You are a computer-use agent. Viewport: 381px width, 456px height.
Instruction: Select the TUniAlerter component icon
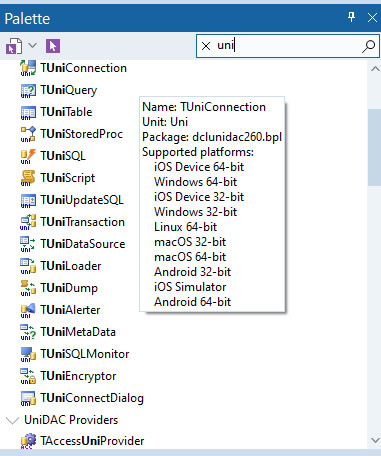(28, 310)
